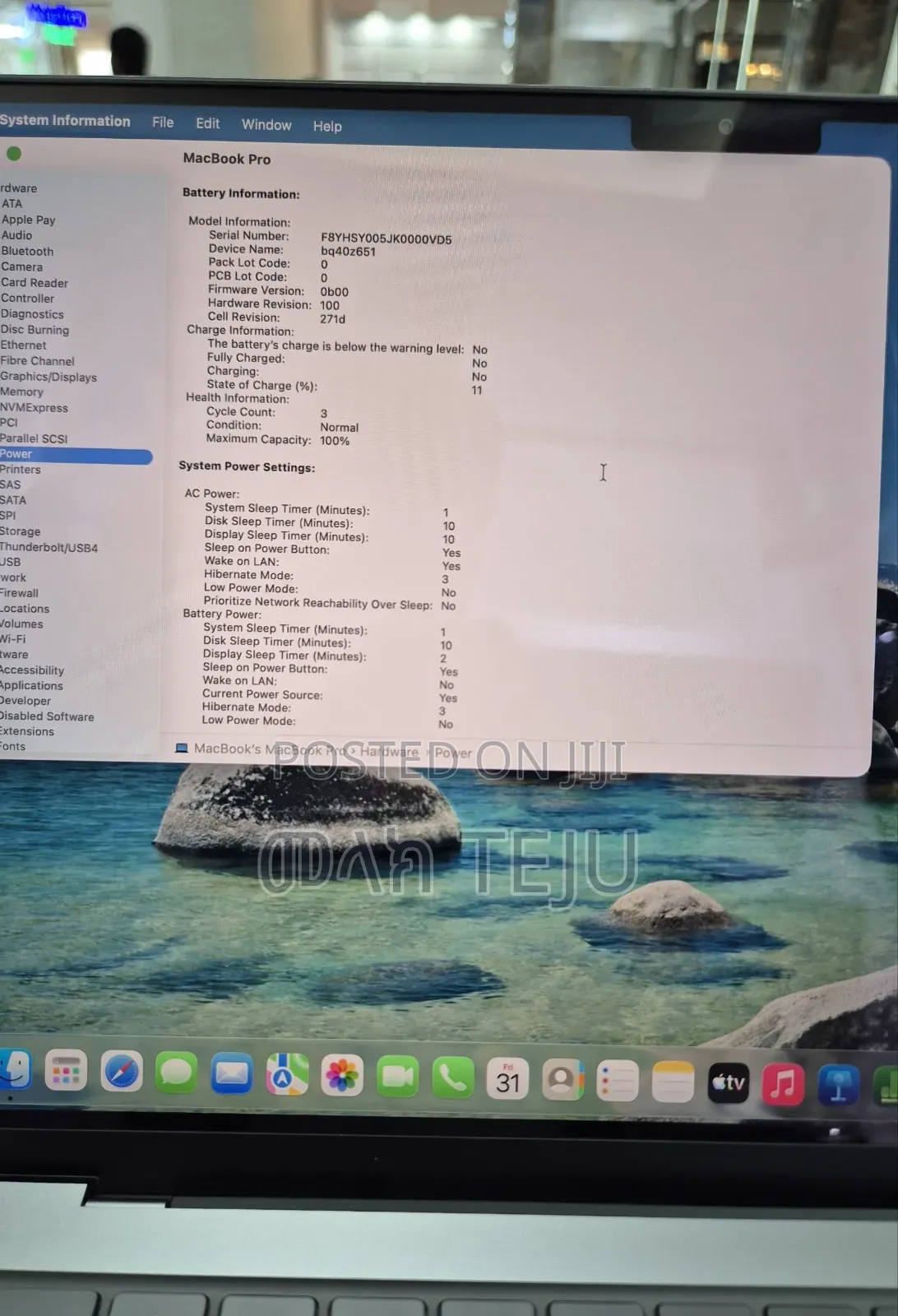Select Developer in the sidebar
This screenshot has width=898, height=1316.
coord(25,700)
